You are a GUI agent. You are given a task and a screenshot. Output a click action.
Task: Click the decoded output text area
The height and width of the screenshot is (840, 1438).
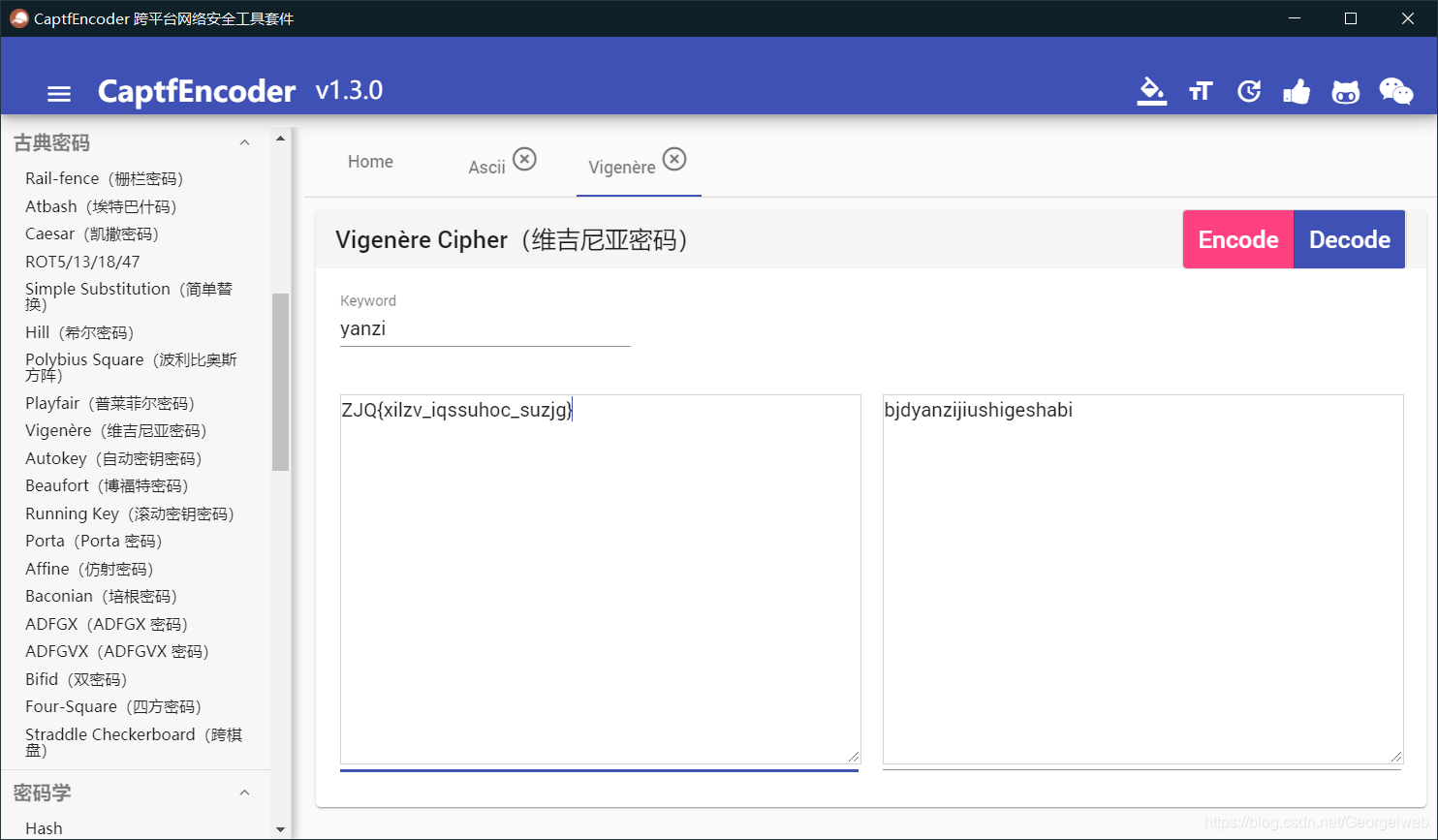pyautogui.click(x=1142, y=578)
